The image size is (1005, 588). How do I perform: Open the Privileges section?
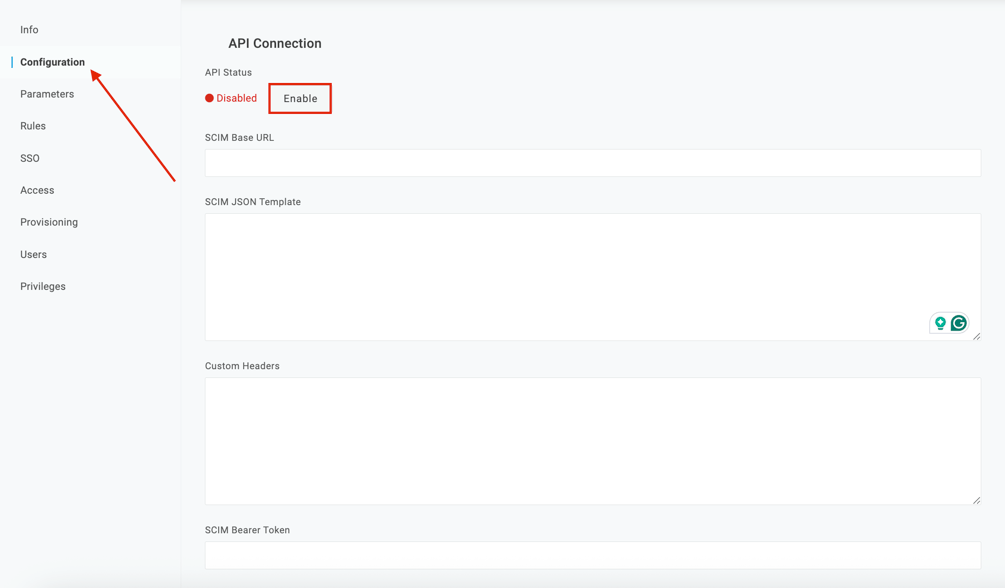[41, 285]
